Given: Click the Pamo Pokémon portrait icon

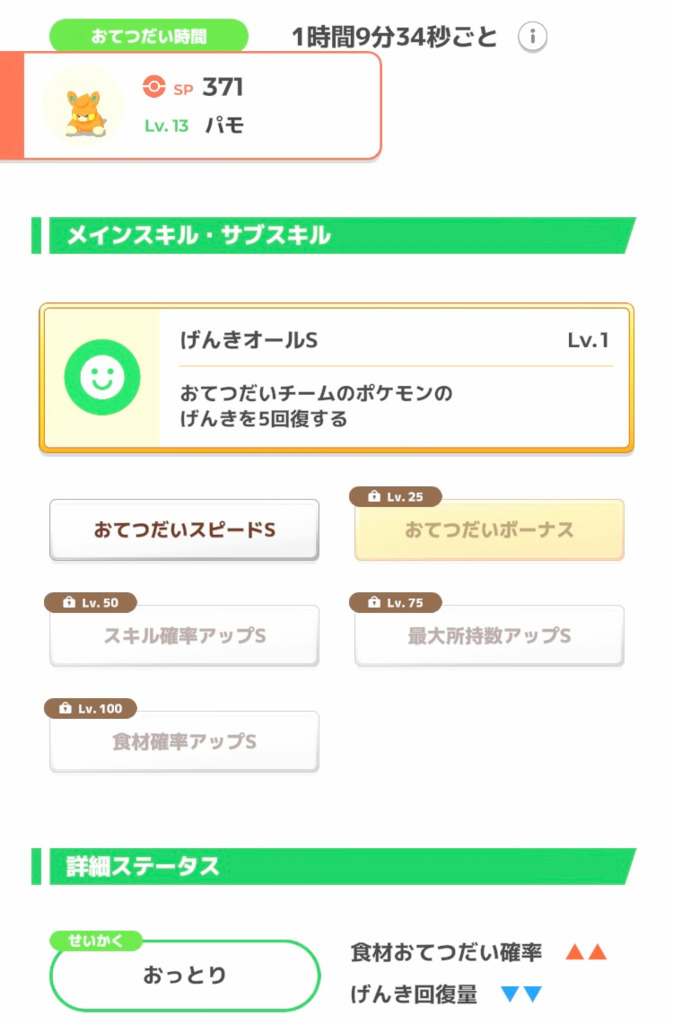Looking at the screenshot, I should 85,106.
